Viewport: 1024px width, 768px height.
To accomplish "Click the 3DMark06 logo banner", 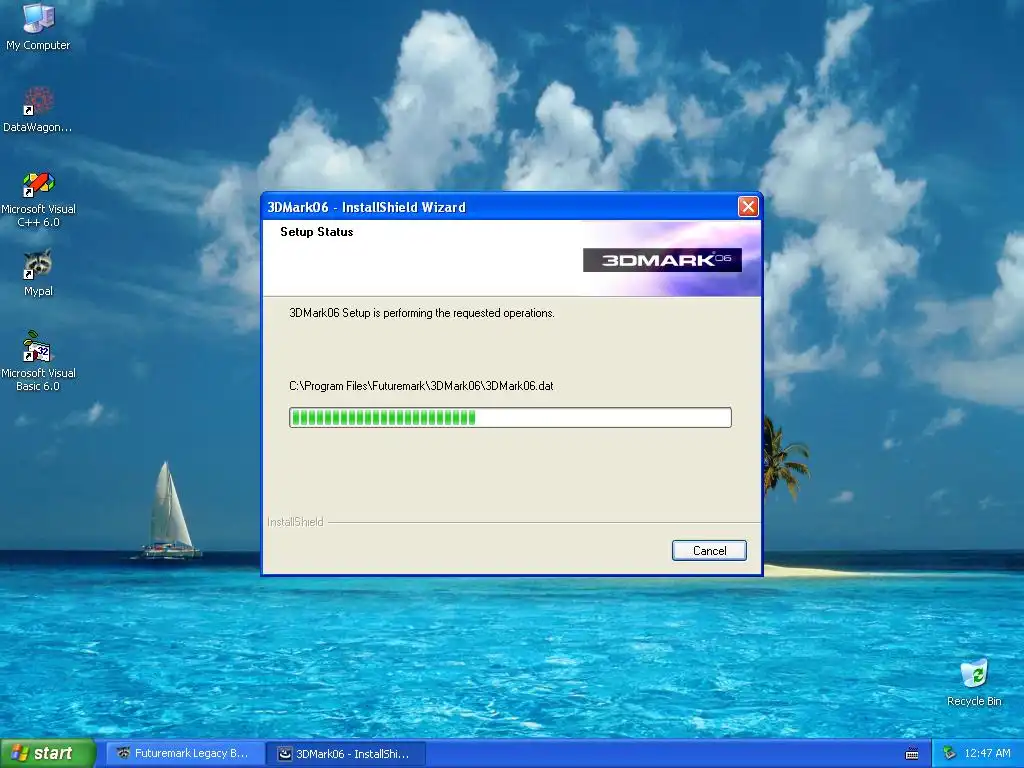I will tap(662, 260).
